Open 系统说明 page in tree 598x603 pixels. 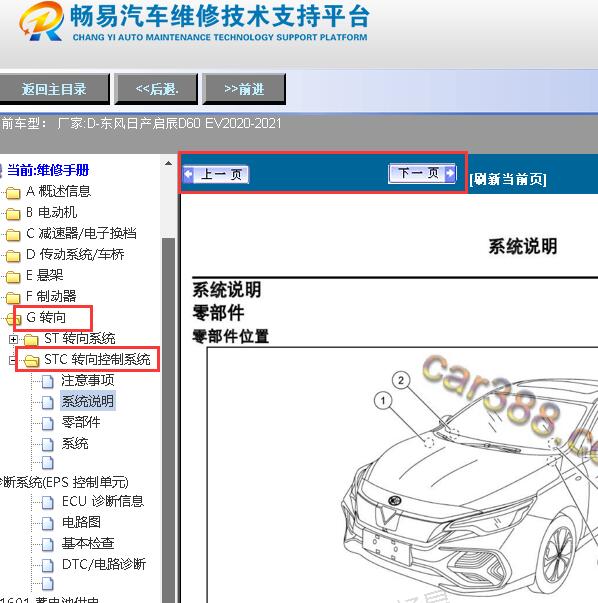pyautogui.click(x=88, y=401)
